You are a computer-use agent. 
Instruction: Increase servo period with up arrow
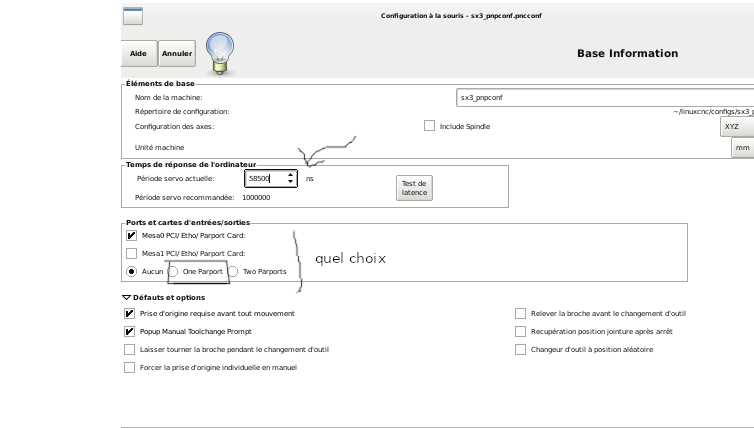tap(290, 175)
